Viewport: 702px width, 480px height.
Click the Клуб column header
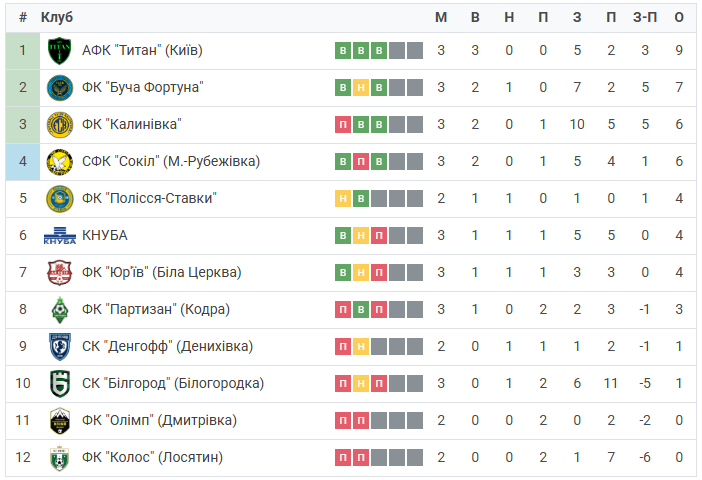coord(56,17)
